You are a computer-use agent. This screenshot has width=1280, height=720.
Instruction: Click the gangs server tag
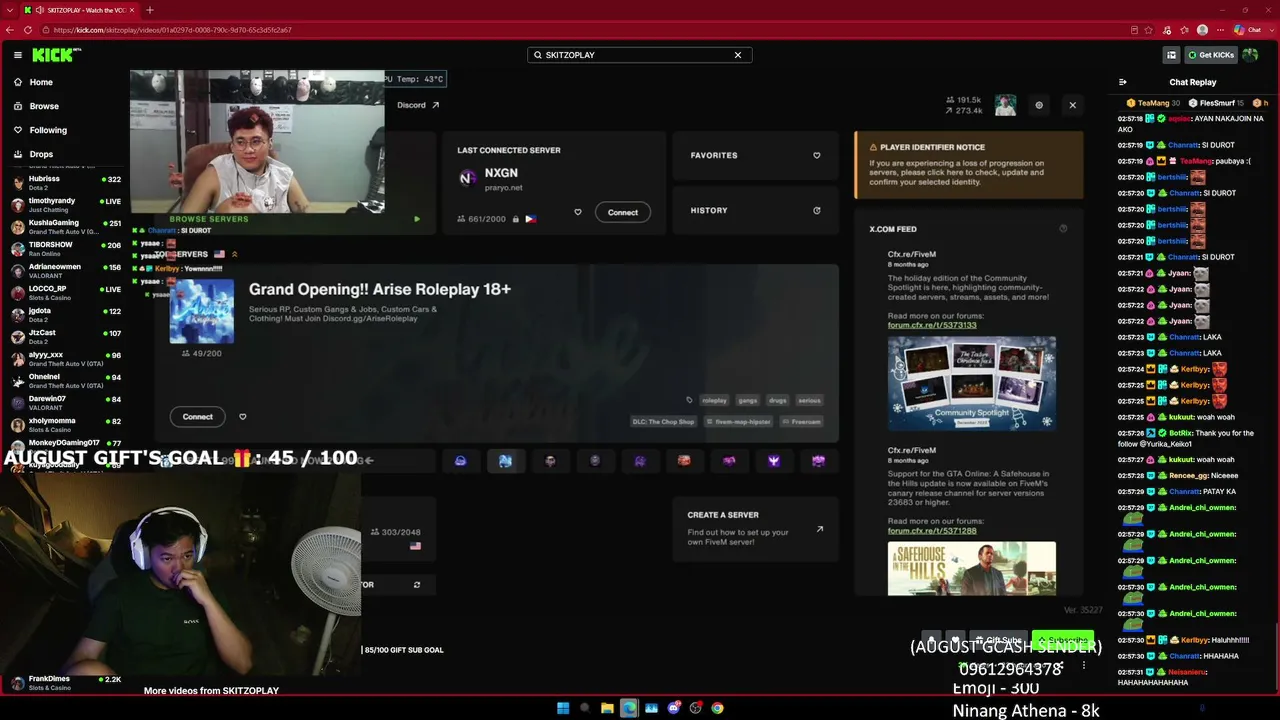tap(748, 400)
